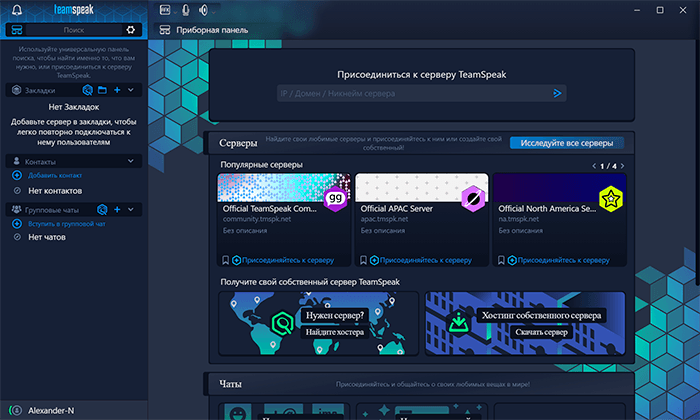Open the notifications bell
Image resolution: width=700 pixels, height=420 pixels.
pyautogui.click(x=17, y=10)
